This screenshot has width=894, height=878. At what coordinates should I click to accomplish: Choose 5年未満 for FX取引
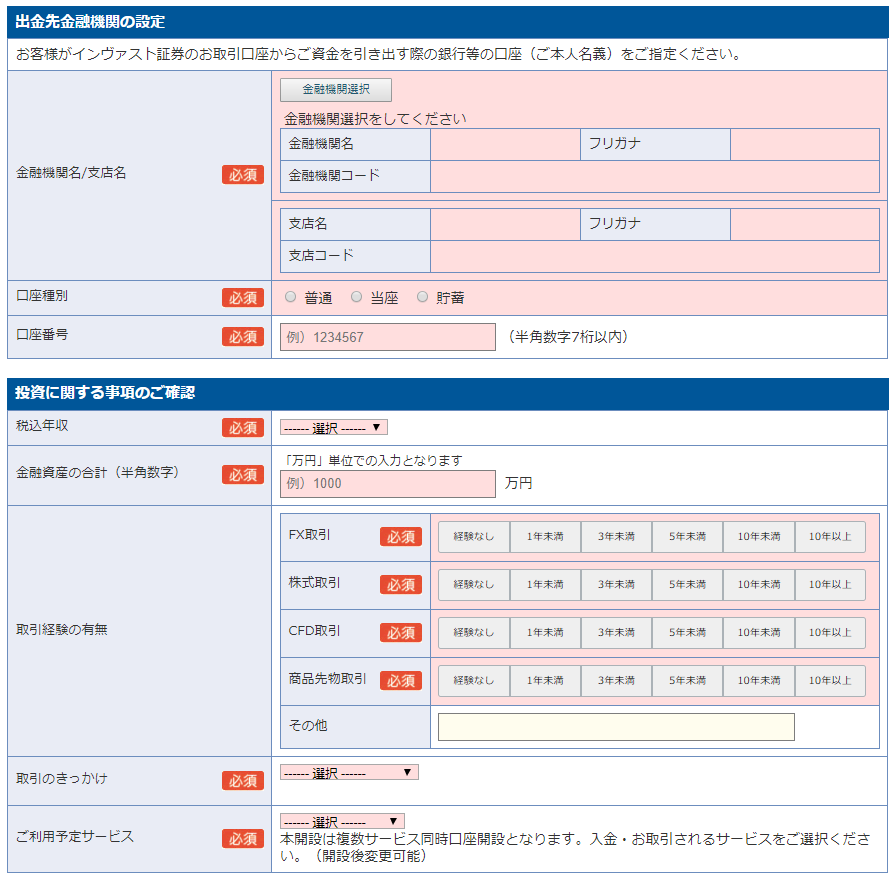pos(688,536)
